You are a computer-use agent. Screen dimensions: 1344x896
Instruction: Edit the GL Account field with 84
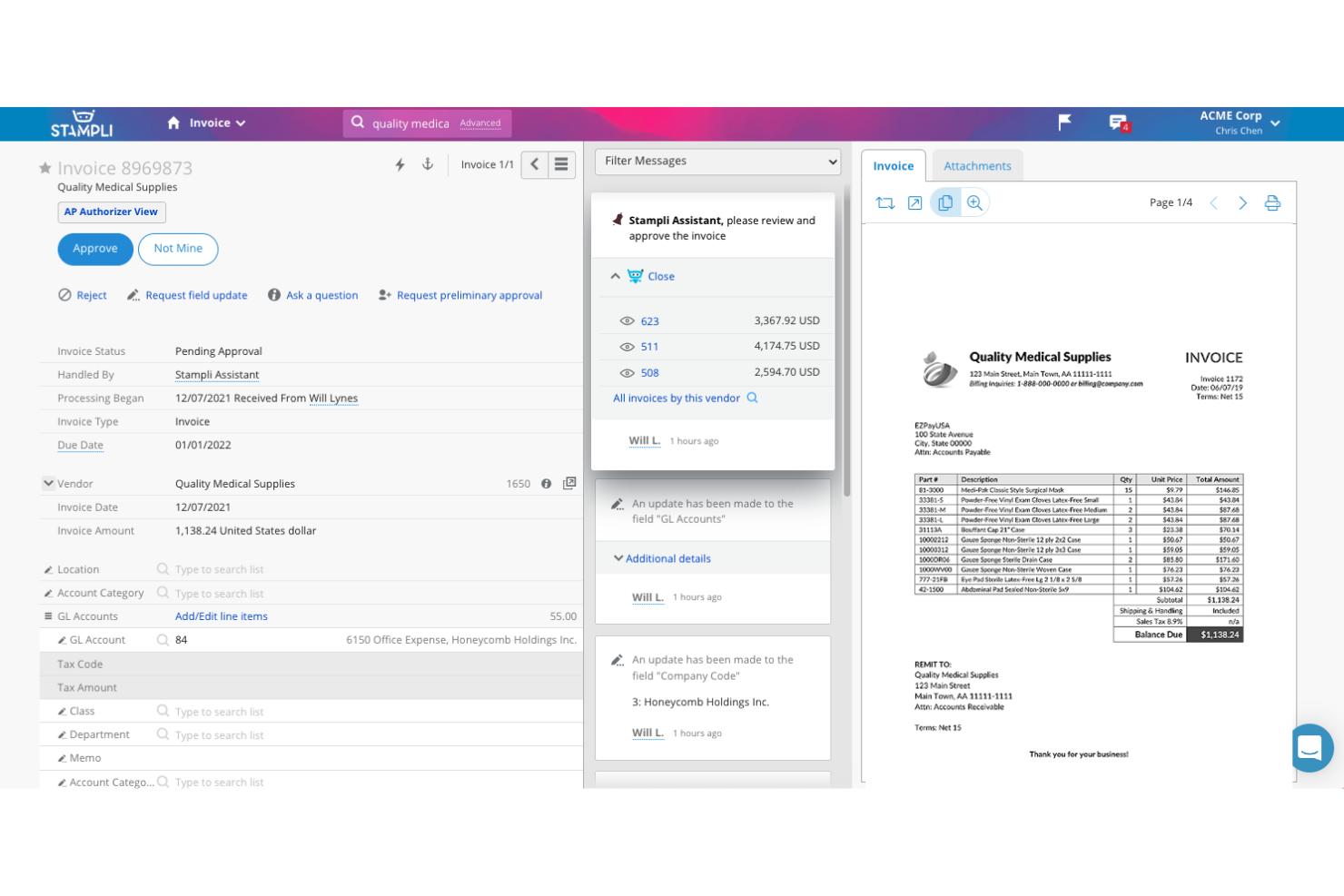click(368, 640)
